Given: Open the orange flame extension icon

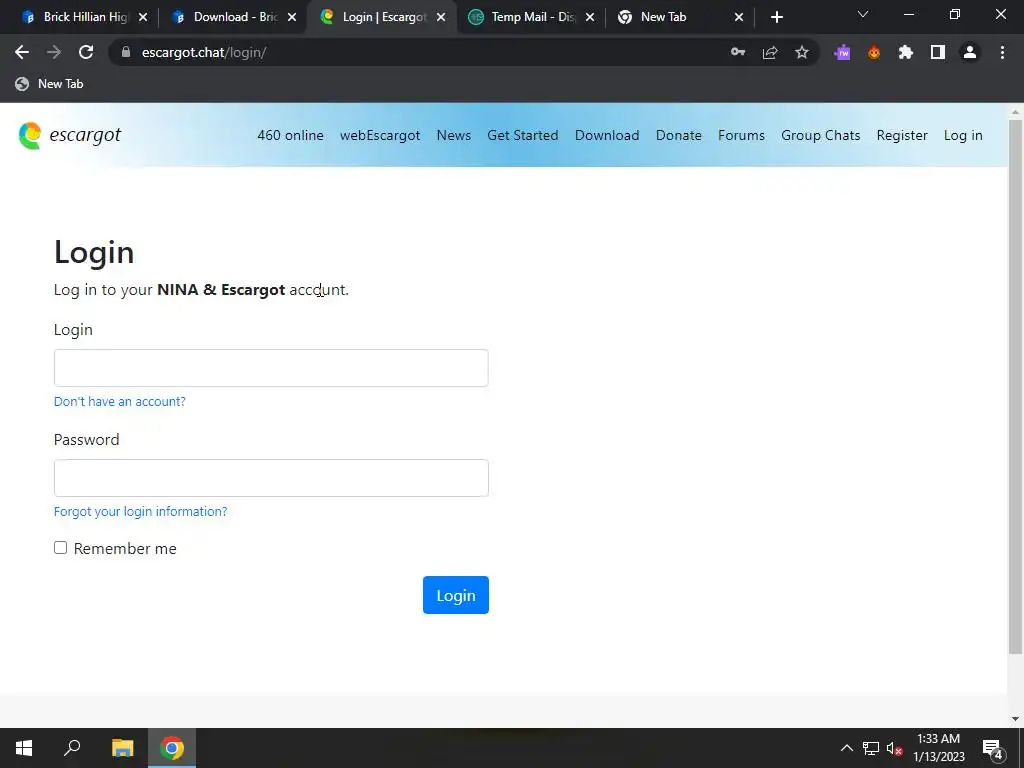Looking at the screenshot, I should 874,52.
